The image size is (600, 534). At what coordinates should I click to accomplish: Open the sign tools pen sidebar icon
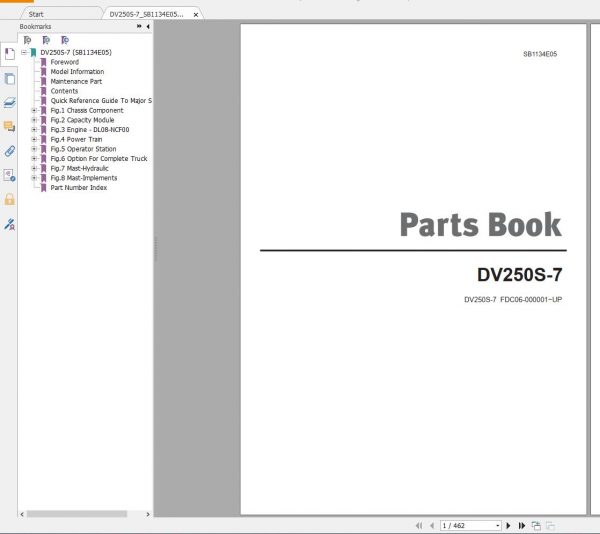point(10,224)
